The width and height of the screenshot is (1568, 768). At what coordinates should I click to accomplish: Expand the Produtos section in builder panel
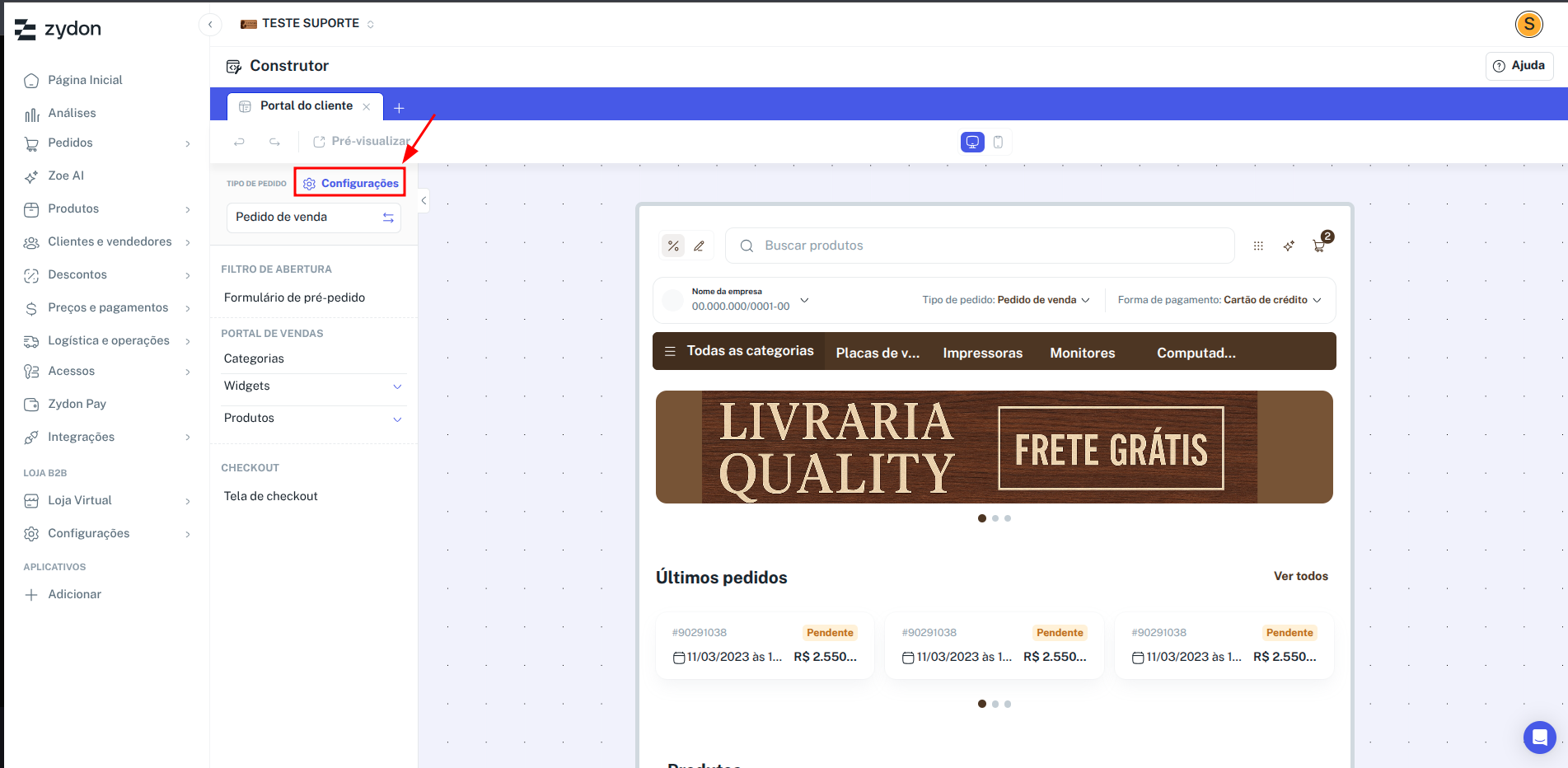pyautogui.click(x=314, y=419)
